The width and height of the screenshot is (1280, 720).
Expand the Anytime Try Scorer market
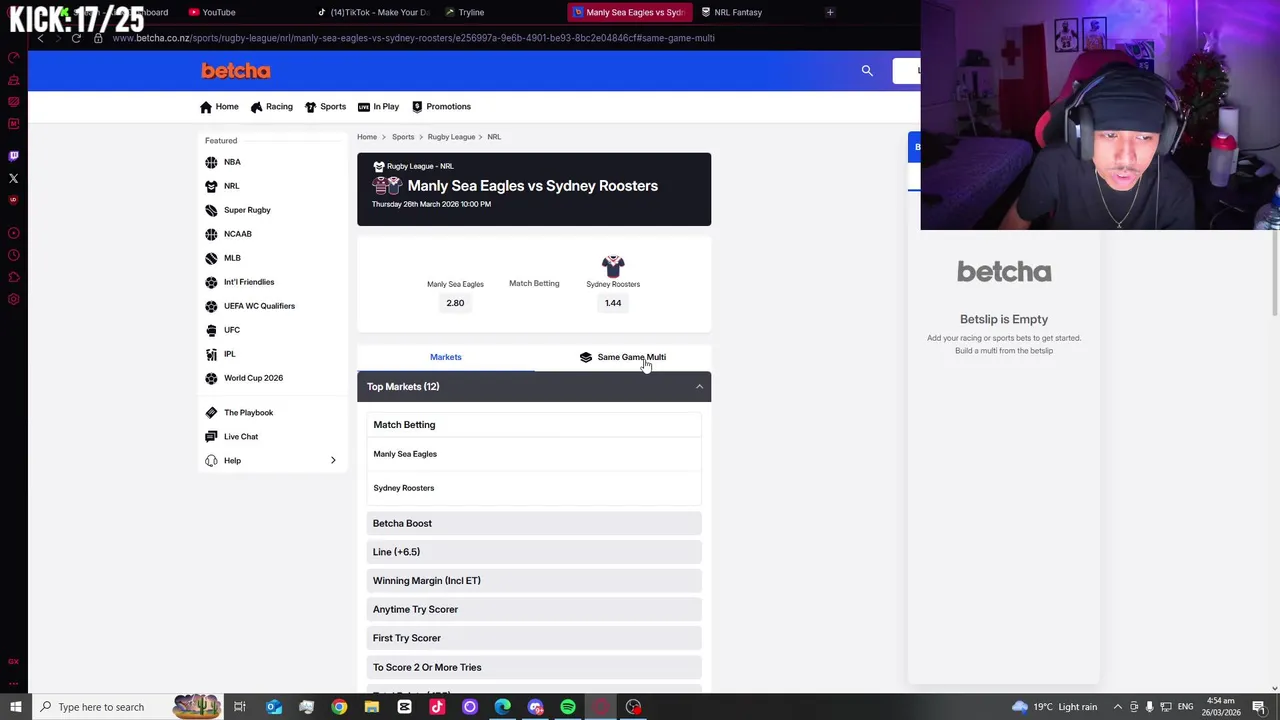coord(534,609)
